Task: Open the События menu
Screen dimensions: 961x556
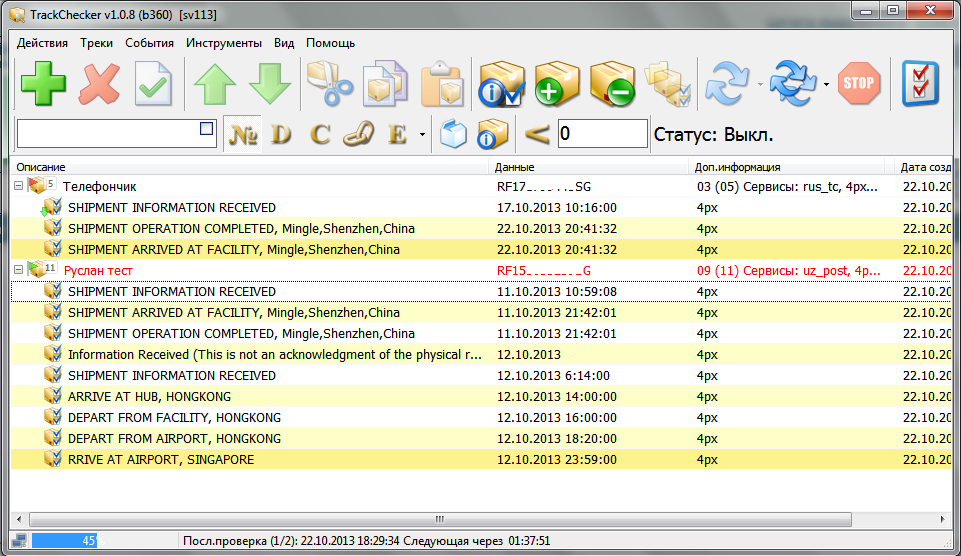Action: point(149,43)
